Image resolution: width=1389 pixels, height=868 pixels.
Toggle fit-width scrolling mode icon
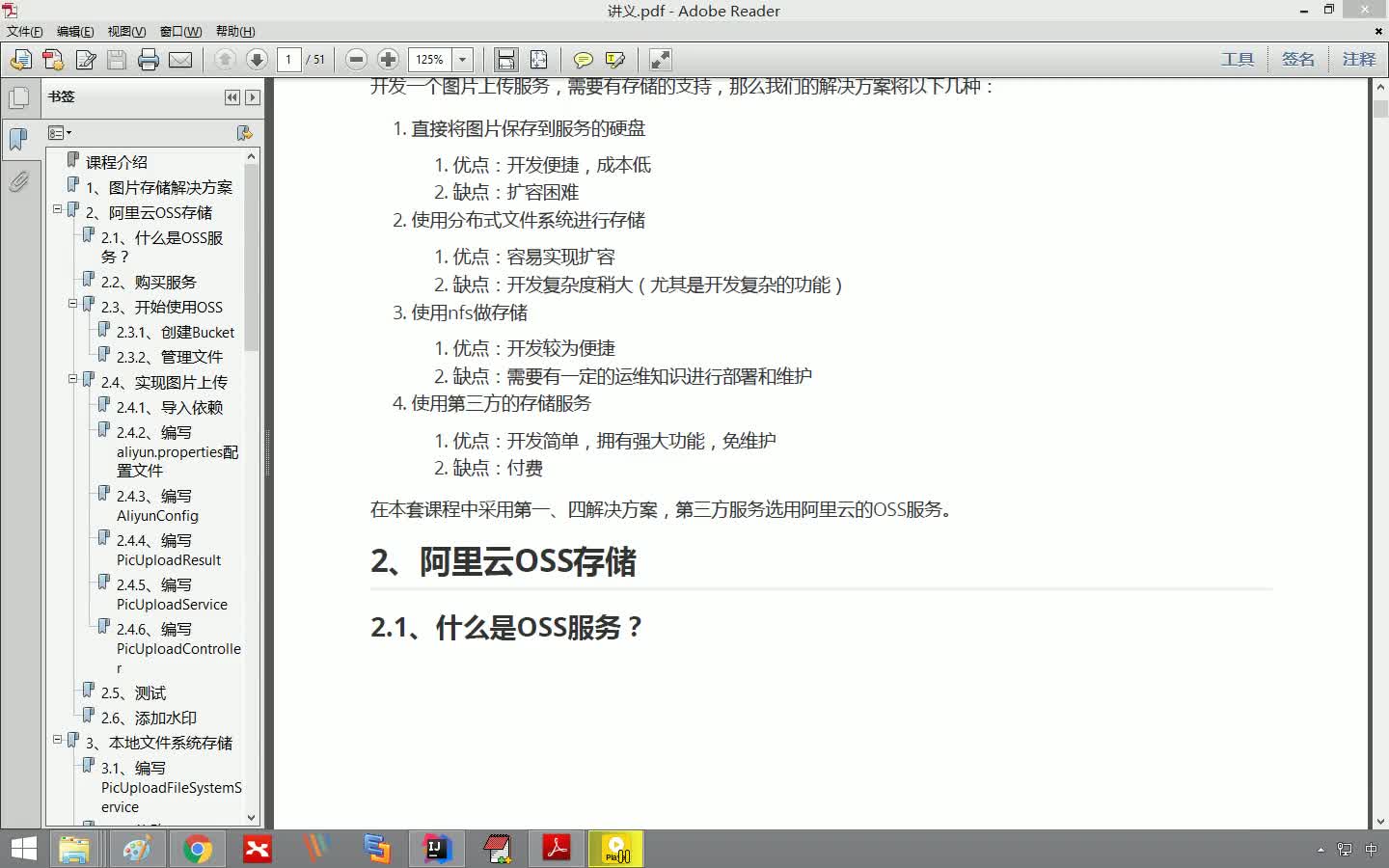pyautogui.click(x=506, y=60)
